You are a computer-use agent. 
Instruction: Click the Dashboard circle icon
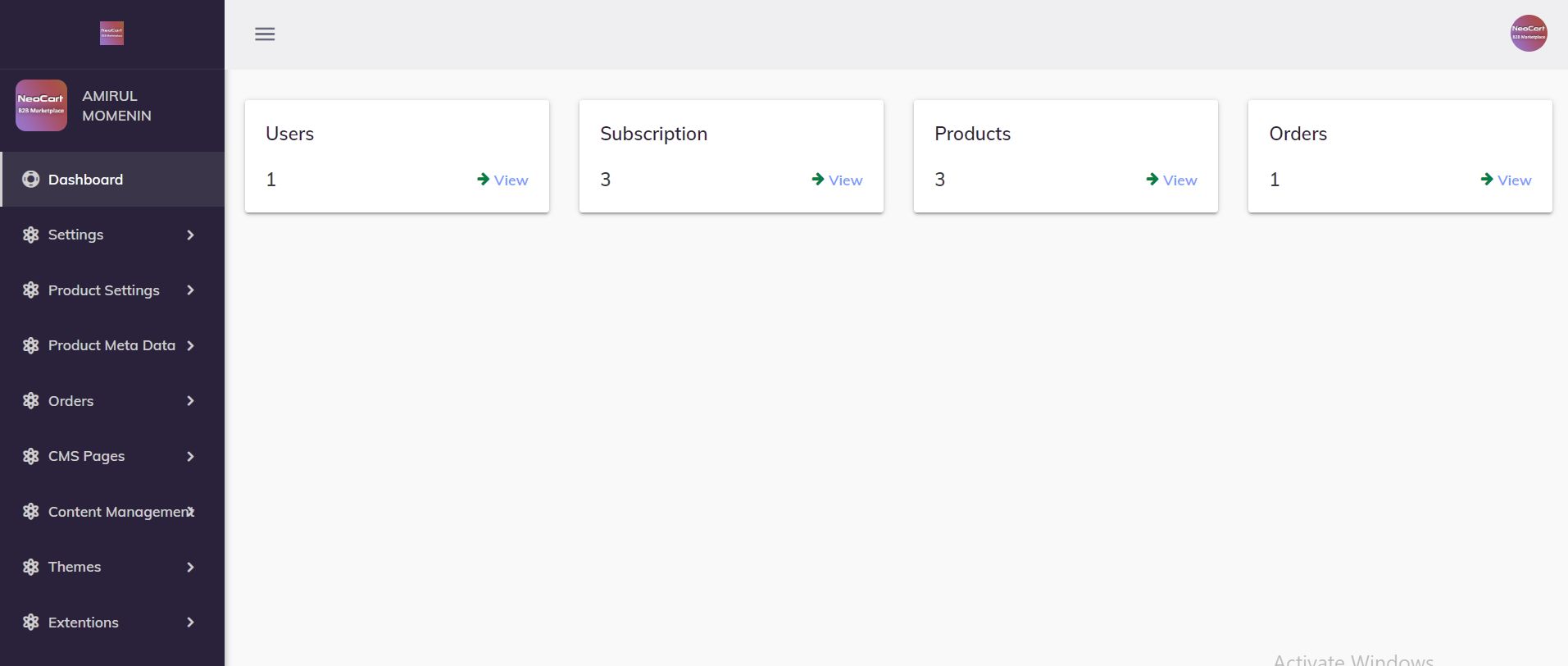[31, 180]
